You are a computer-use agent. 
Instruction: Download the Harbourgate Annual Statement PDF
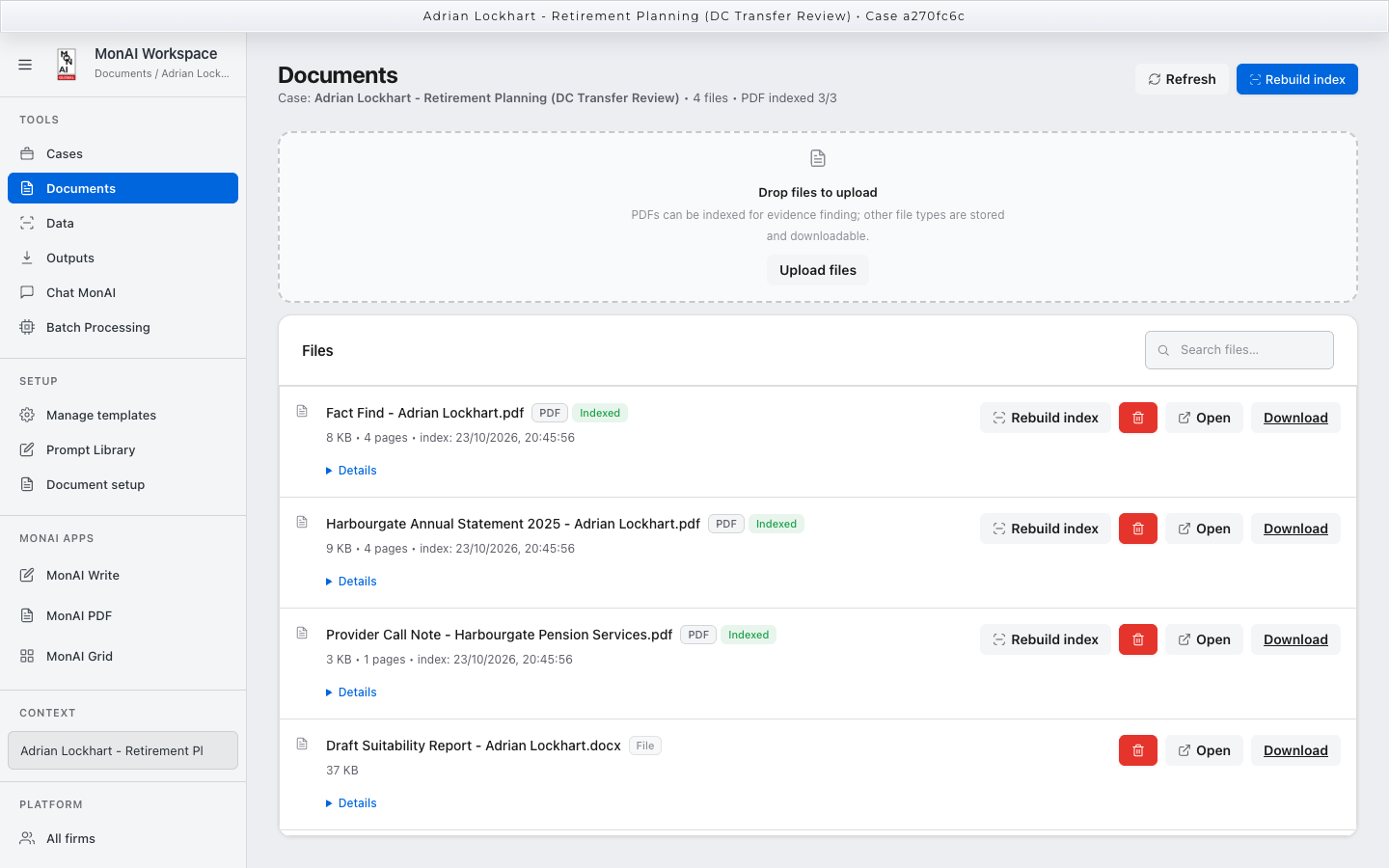point(1295,529)
